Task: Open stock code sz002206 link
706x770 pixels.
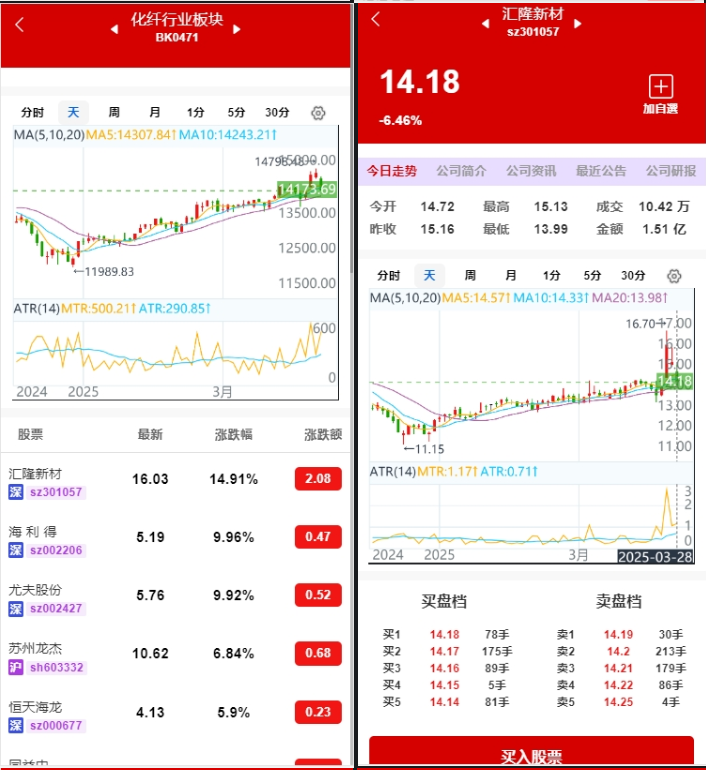Action: (56, 550)
